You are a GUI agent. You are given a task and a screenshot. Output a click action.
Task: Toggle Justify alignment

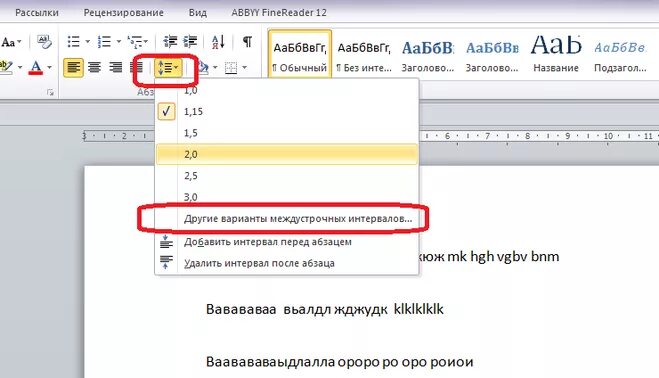tap(136, 67)
